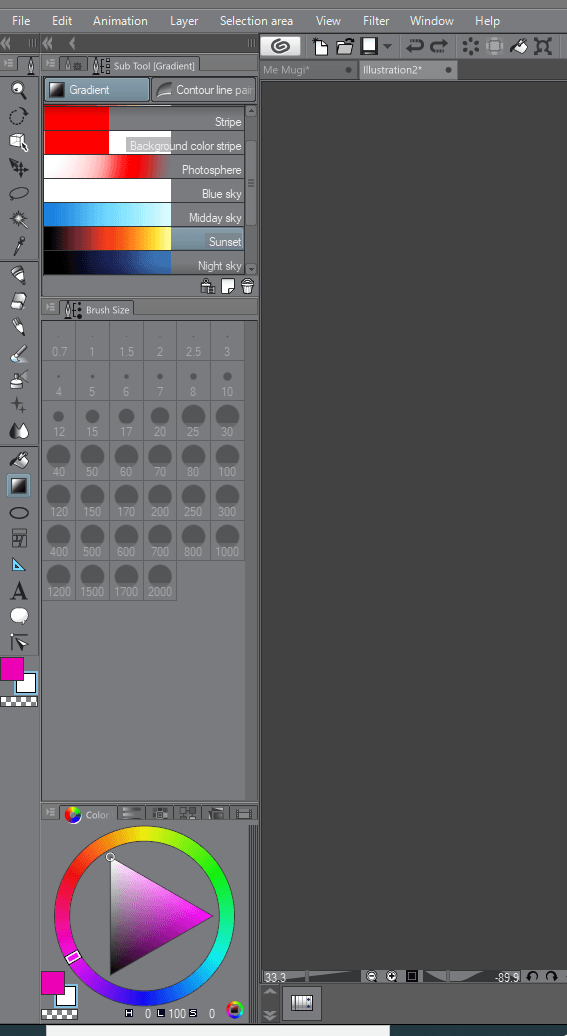Viewport: 567px width, 1036px height.
Task: Select the Frame border tool
Action: click(x=19, y=538)
